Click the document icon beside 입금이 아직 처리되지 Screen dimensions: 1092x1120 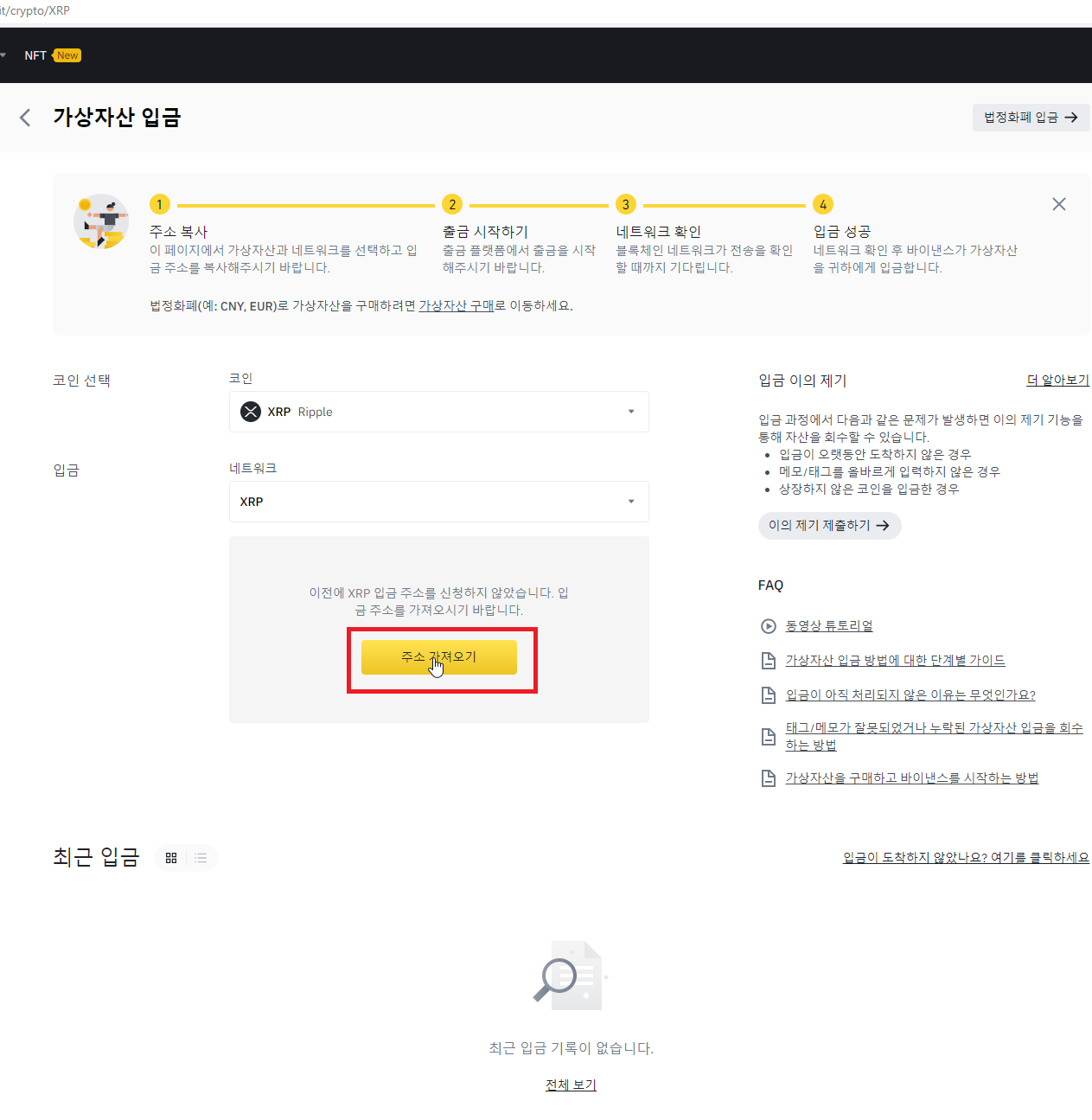coord(768,695)
